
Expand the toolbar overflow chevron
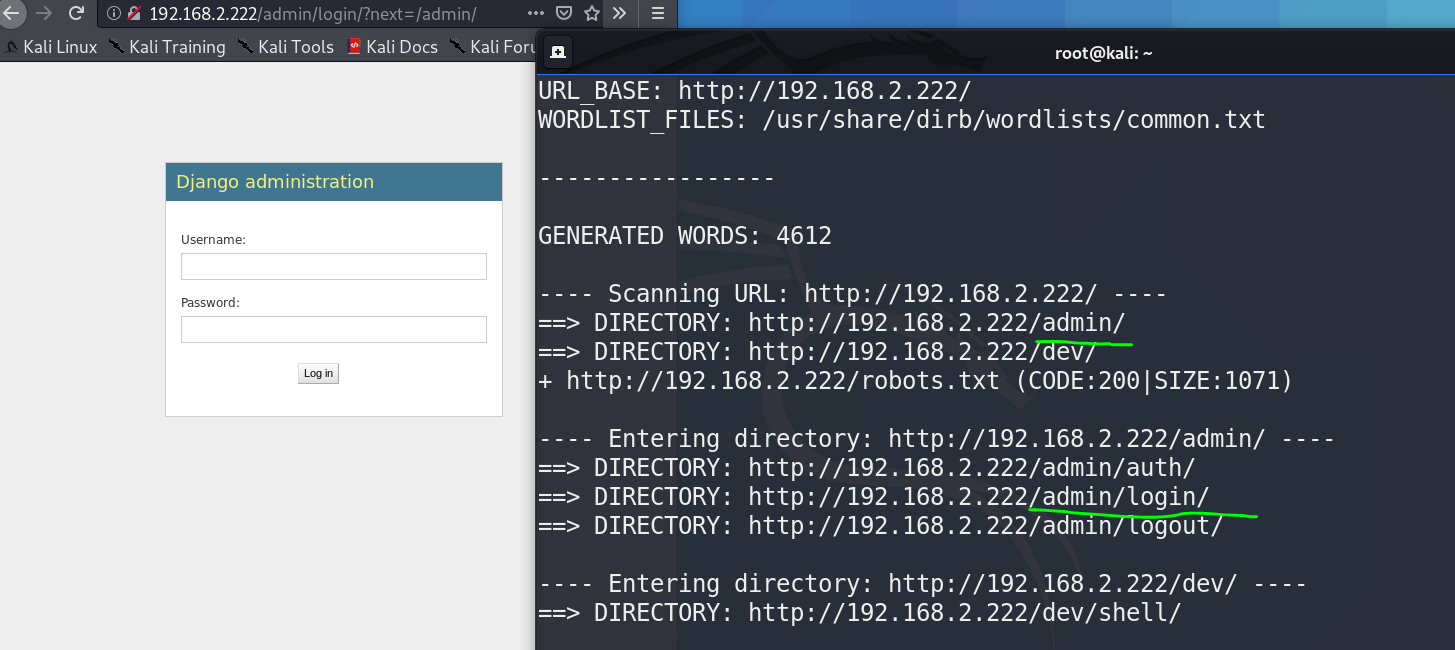point(619,14)
